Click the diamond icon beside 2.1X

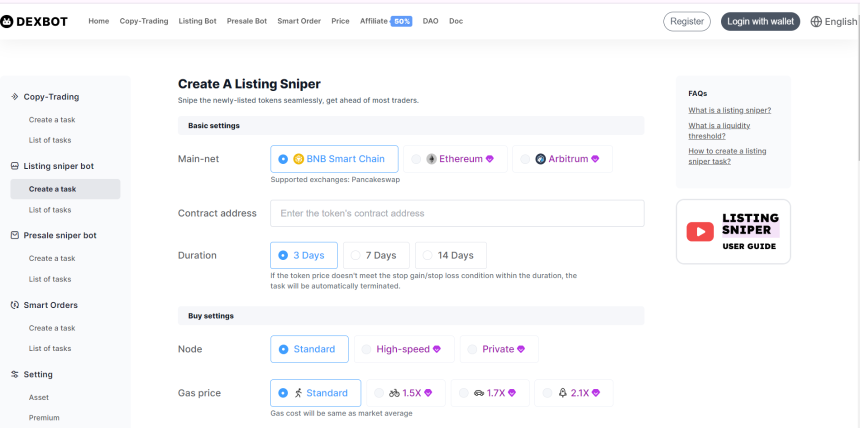(x=596, y=393)
